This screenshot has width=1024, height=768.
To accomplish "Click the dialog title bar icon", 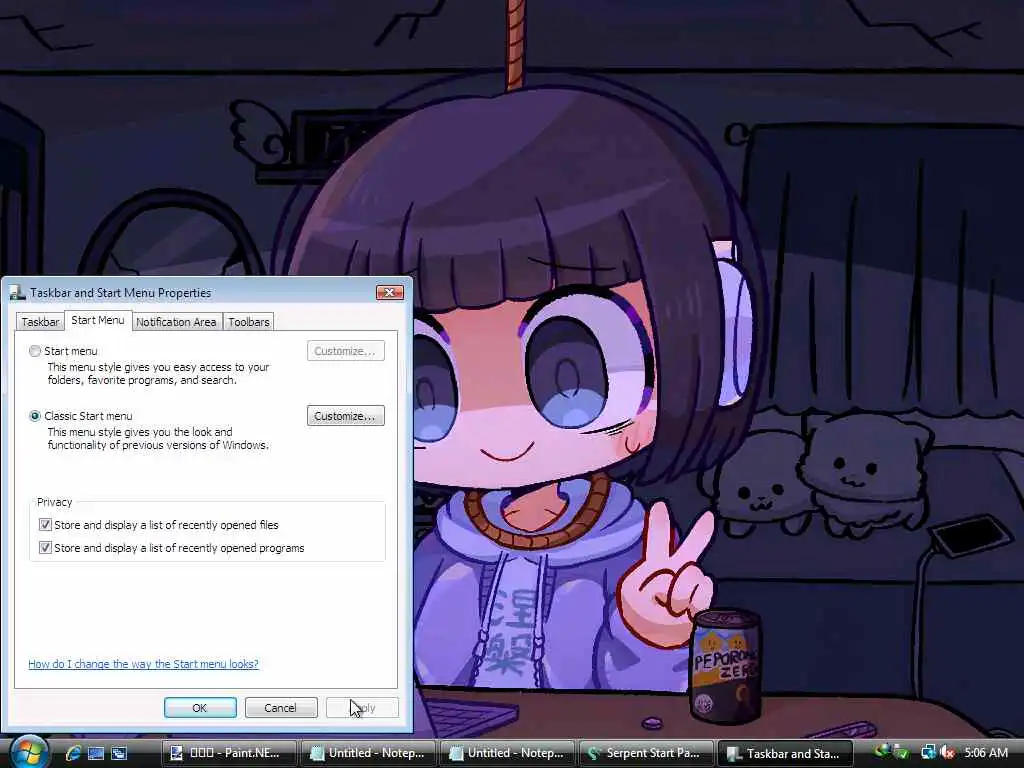I will click(x=18, y=293).
